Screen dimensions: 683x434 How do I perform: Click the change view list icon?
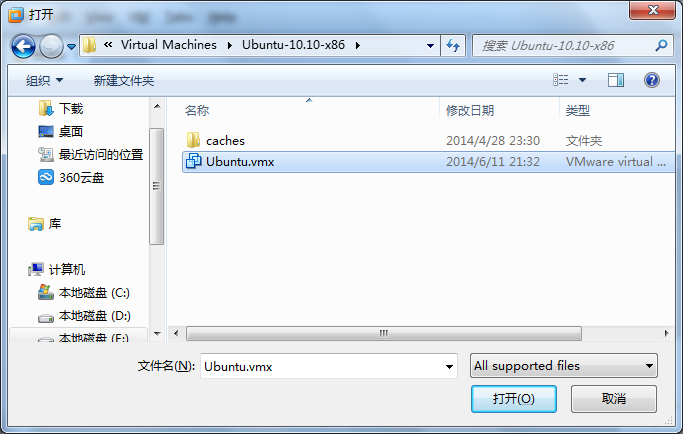click(x=561, y=80)
